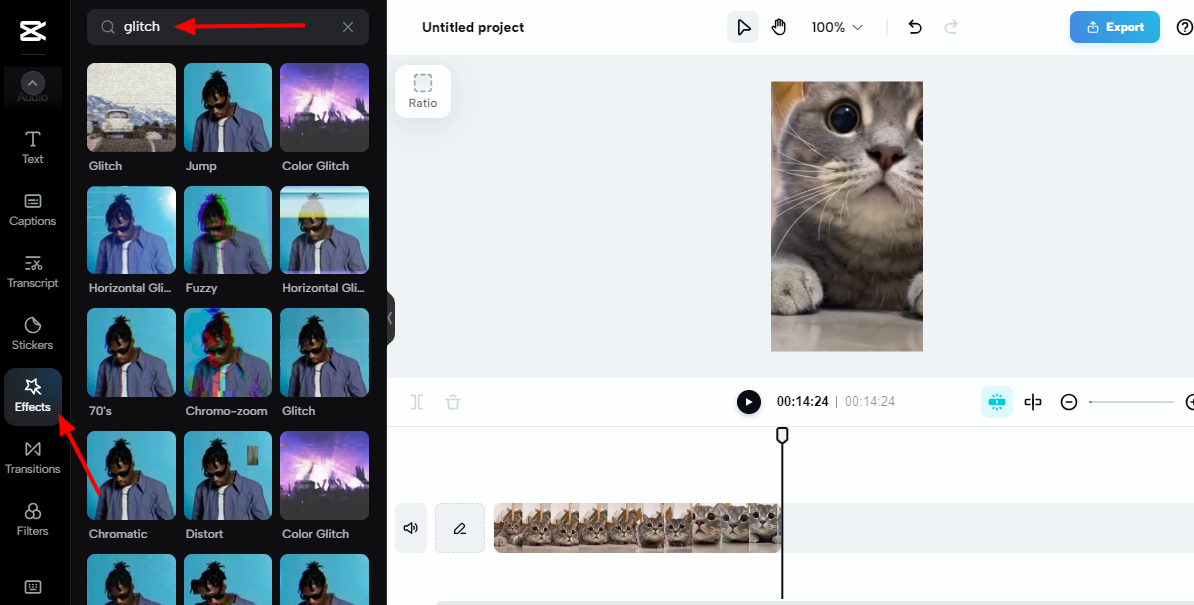Screen dimensions: 1194x605
Task: Apply the Color Glitch effect beside Distort
Action: tap(324, 476)
